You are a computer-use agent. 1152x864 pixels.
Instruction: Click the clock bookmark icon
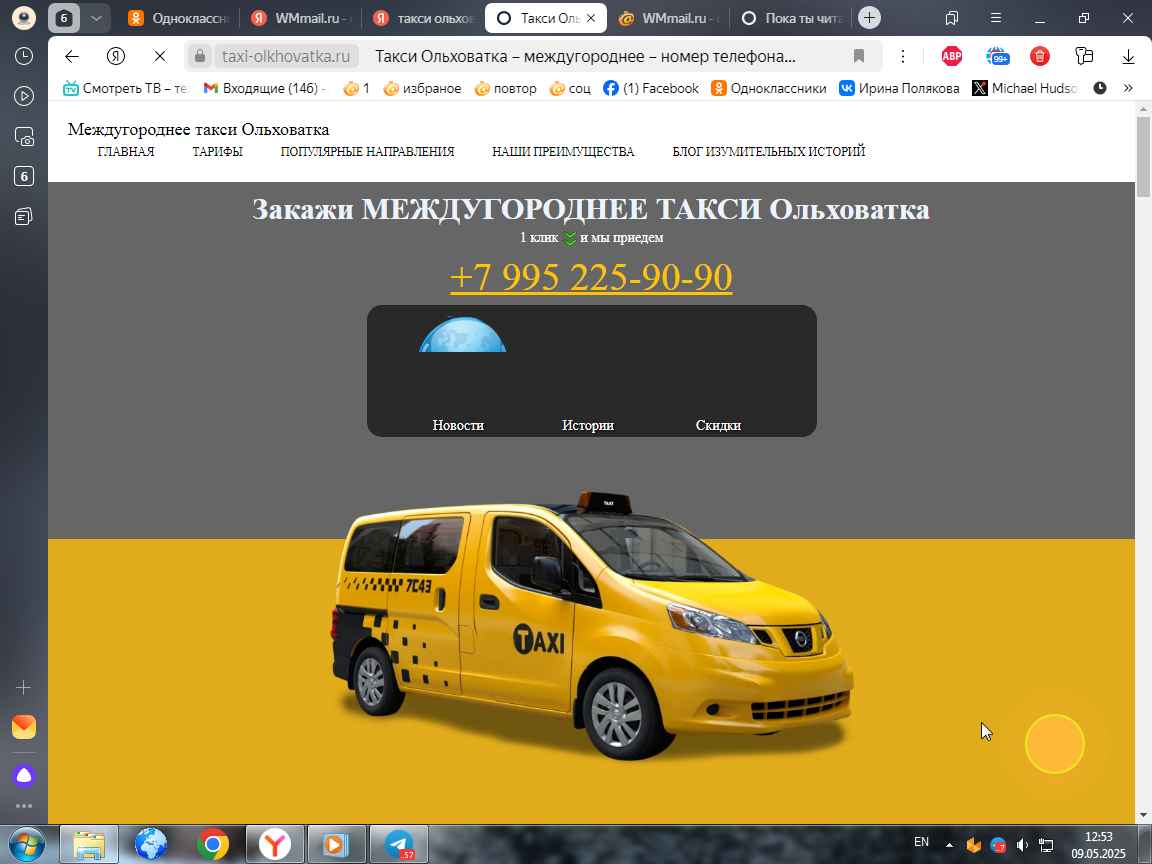coord(1100,88)
